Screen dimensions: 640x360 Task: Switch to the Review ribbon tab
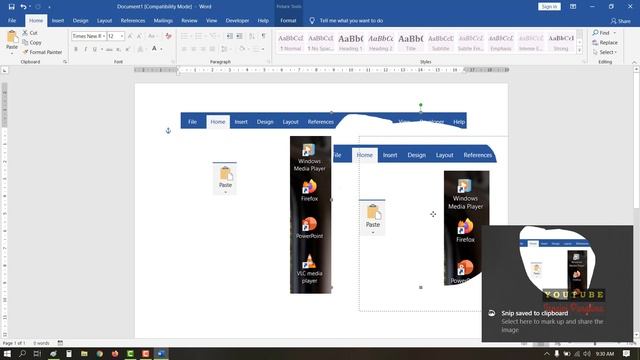click(189, 20)
